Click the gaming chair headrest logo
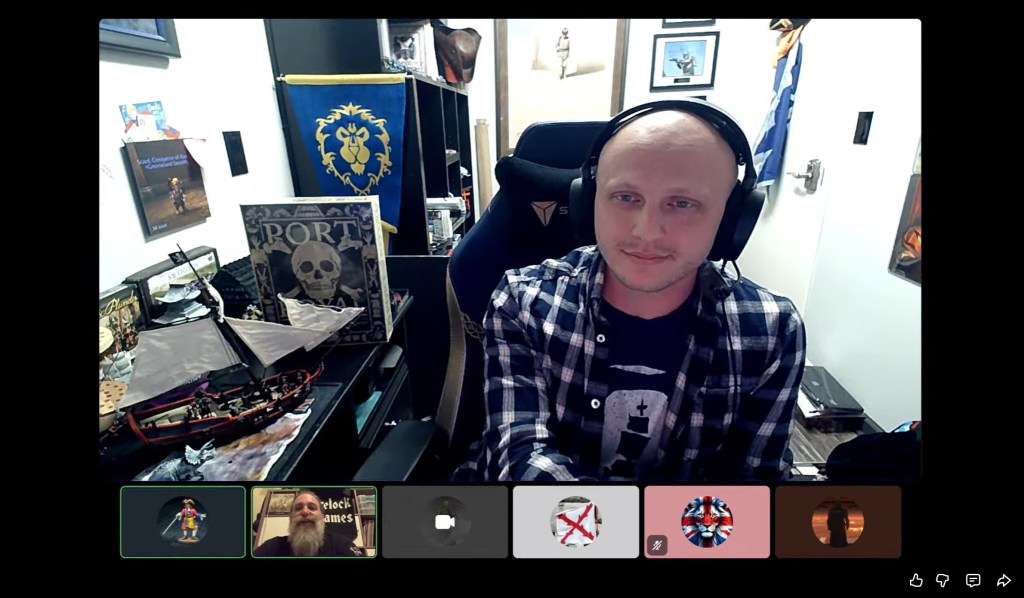Screen dimensions: 1024x598 [544, 213]
